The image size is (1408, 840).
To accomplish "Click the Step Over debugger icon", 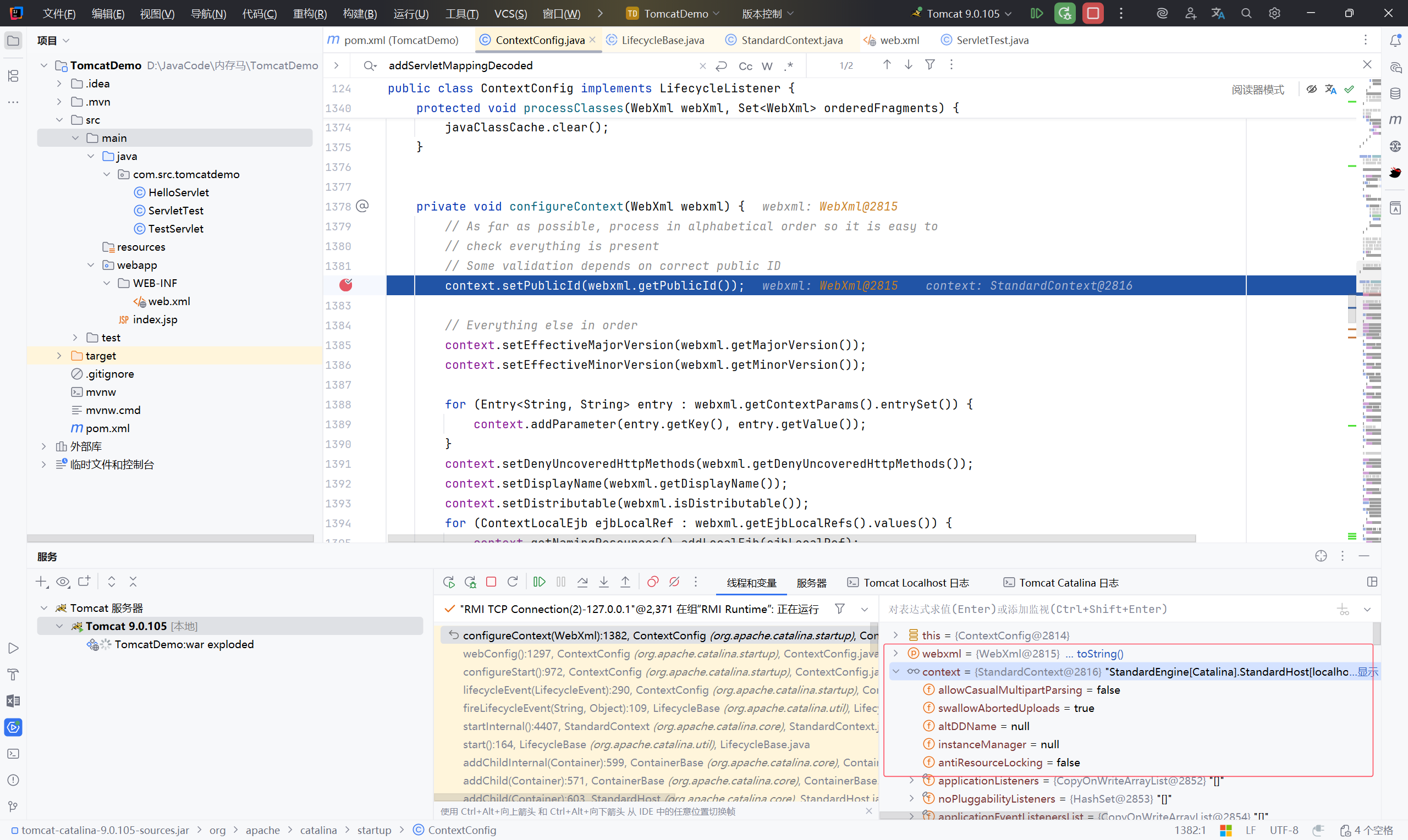I will click(x=582, y=582).
